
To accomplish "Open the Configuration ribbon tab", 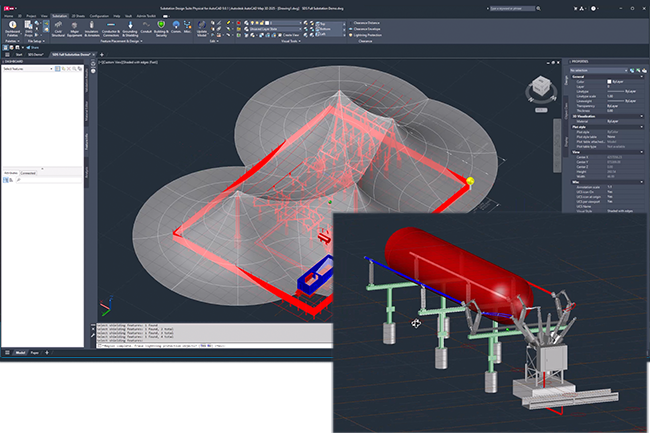I will pyautogui.click(x=100, y=16).
